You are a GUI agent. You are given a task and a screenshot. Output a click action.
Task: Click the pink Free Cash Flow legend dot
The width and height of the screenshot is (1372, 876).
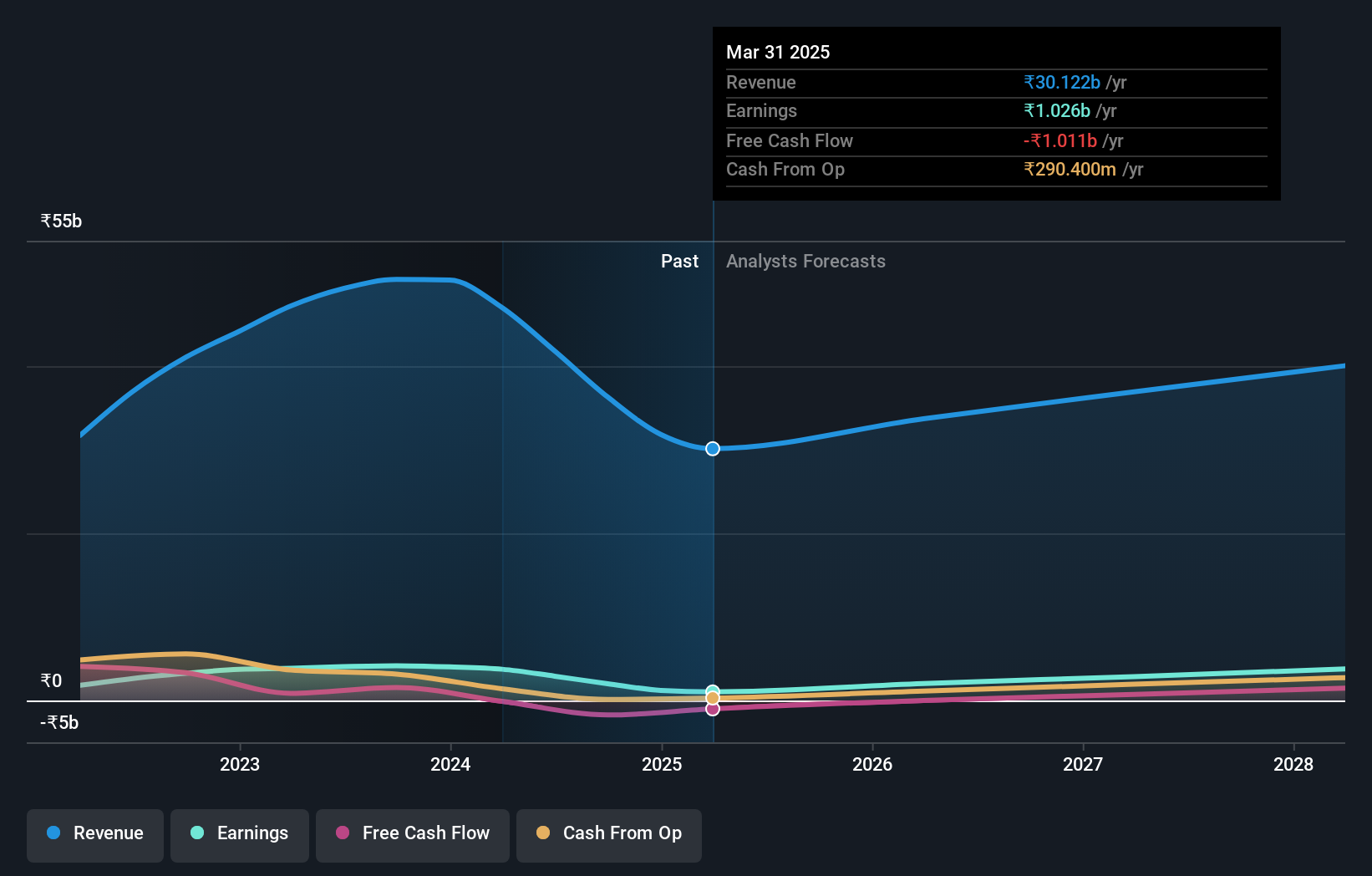click(343, 833)
